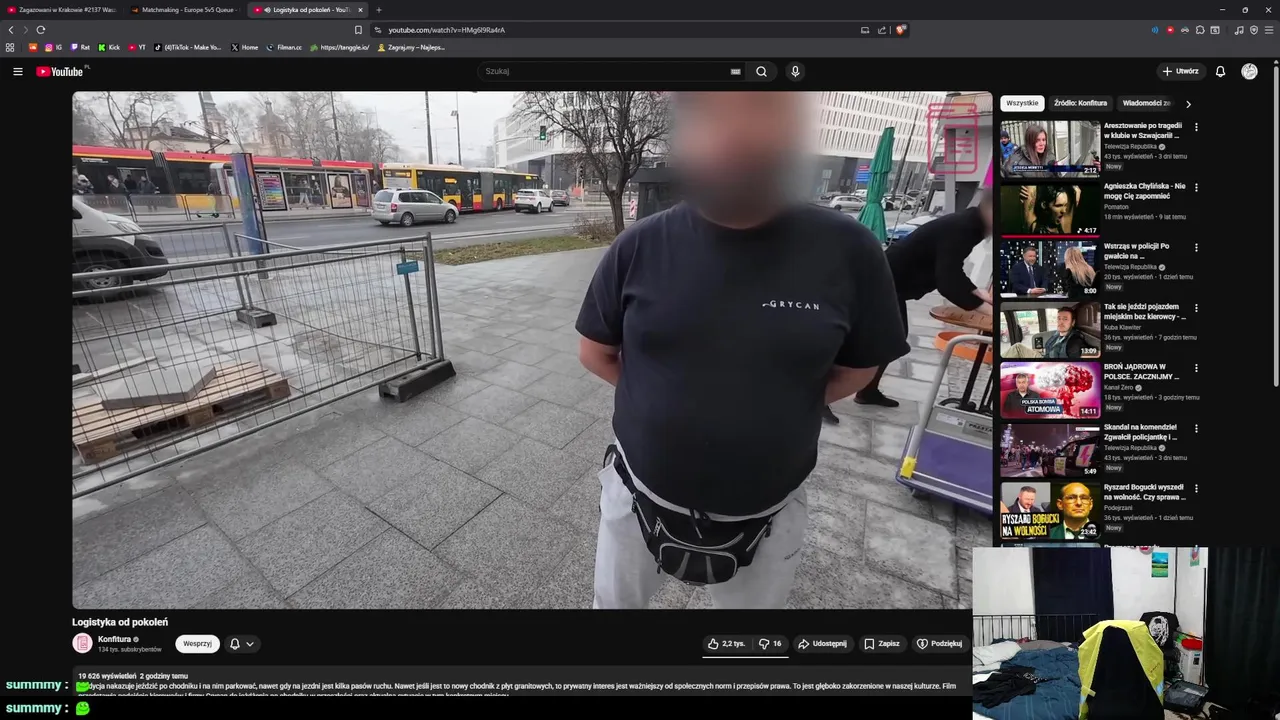Open apps grid icon in bookmarks bar
This screenshot has width=1280, height=720.
10,47
